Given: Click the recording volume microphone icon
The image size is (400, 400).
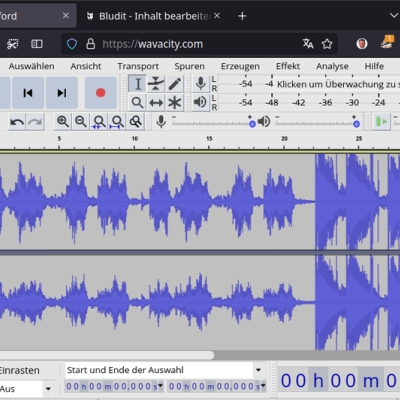Looking at the screenshot, I should [161, 122].
